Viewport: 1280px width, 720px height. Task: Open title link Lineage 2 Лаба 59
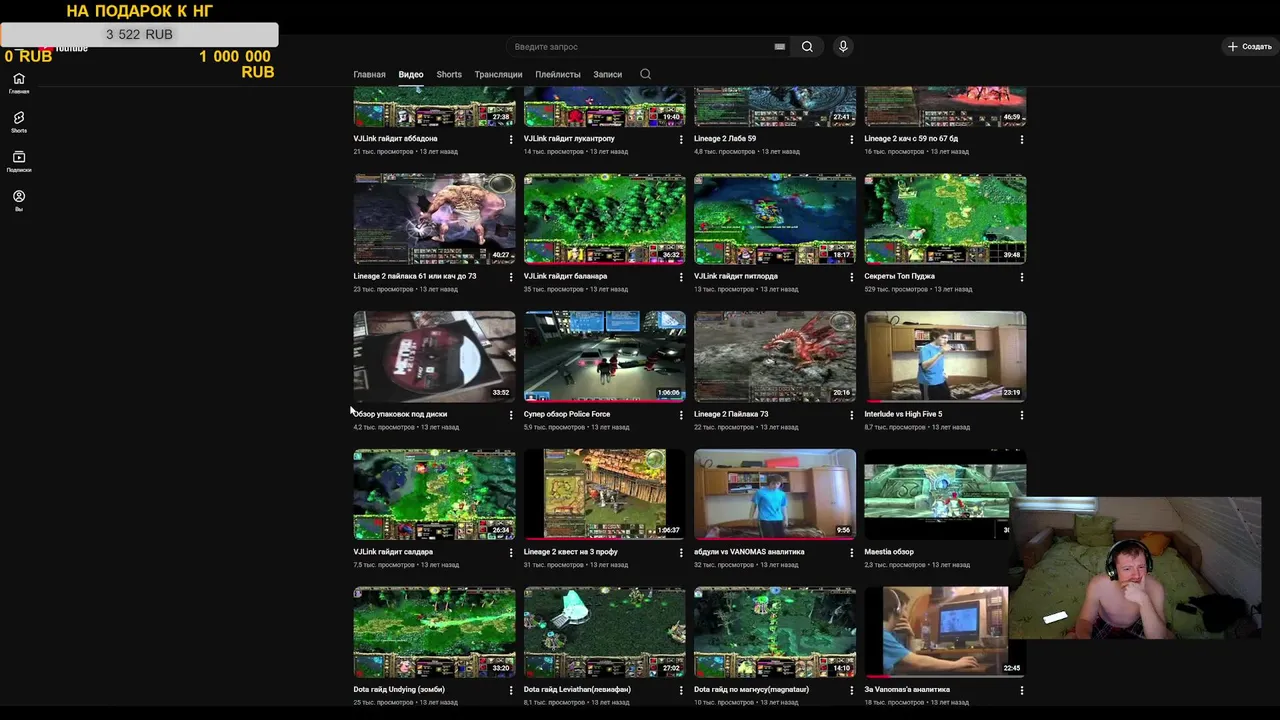[x=725, y=139]
